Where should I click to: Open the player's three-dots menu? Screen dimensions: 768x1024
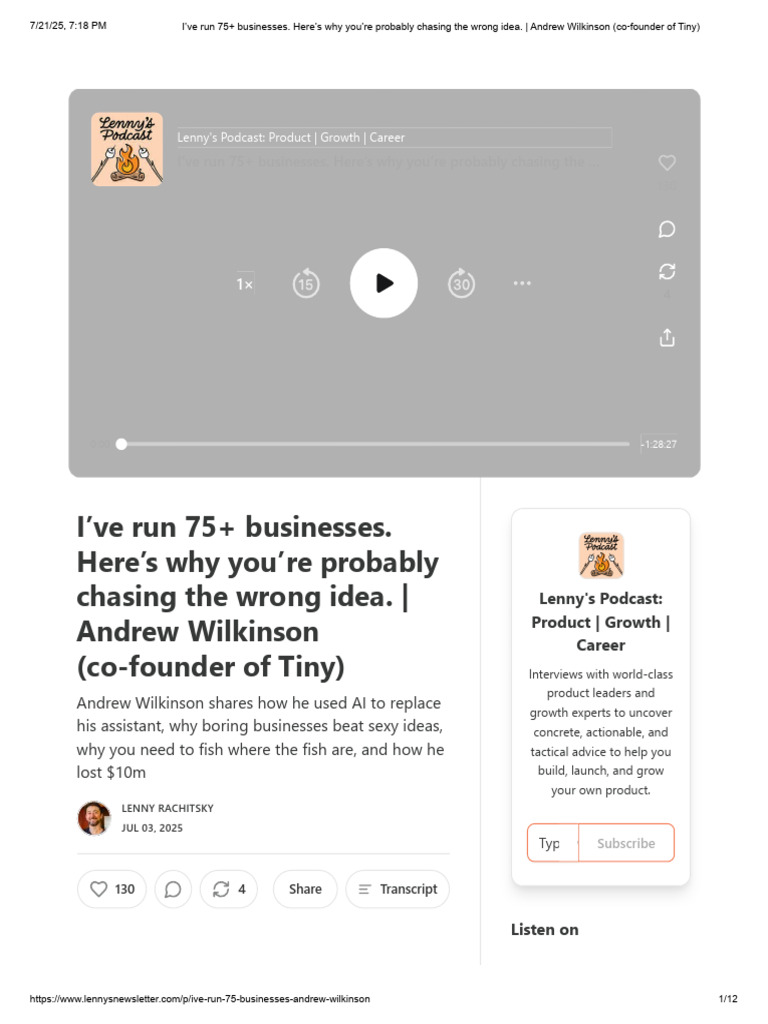pos(522,283)
